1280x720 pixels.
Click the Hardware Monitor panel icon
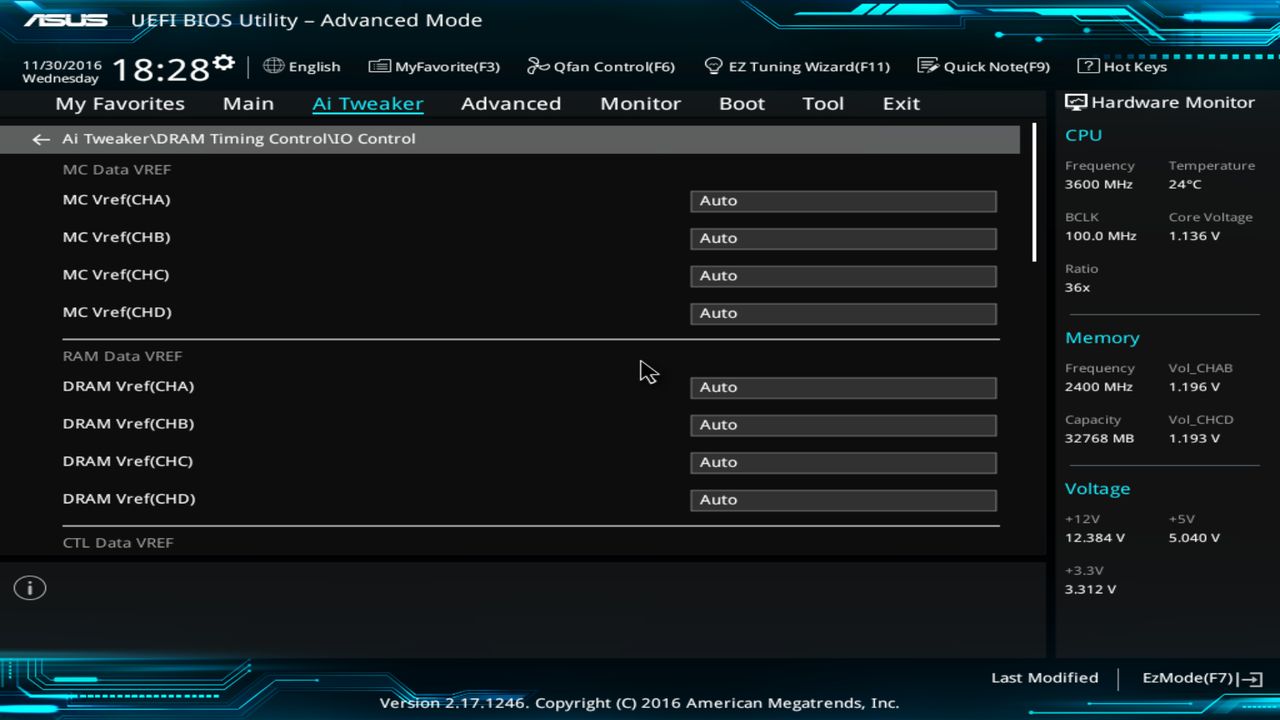1075,101
